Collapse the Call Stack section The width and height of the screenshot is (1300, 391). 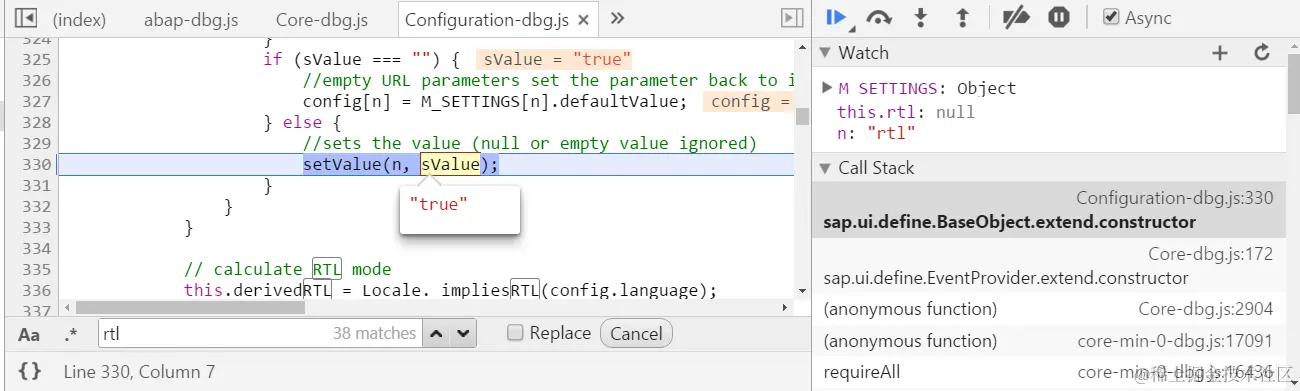click(x=825, y=168)
